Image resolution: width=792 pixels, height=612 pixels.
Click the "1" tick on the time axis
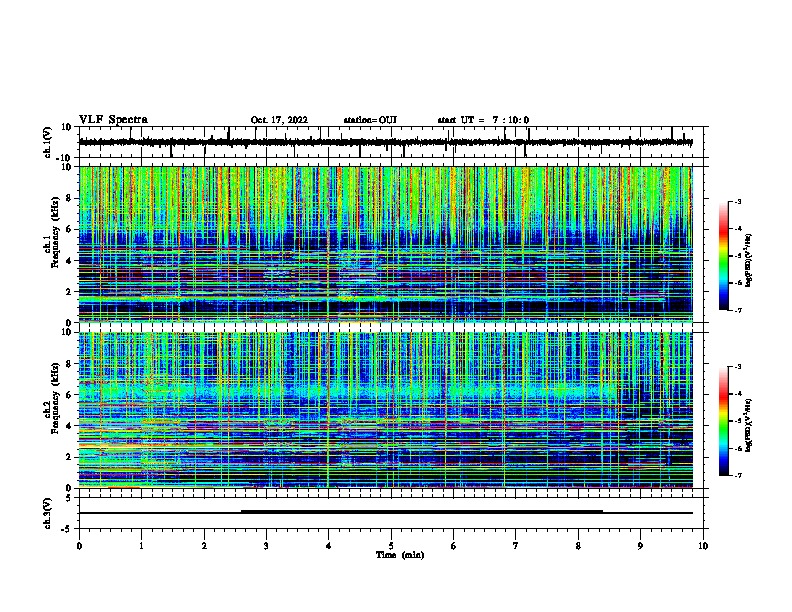[x=141, y=546]
